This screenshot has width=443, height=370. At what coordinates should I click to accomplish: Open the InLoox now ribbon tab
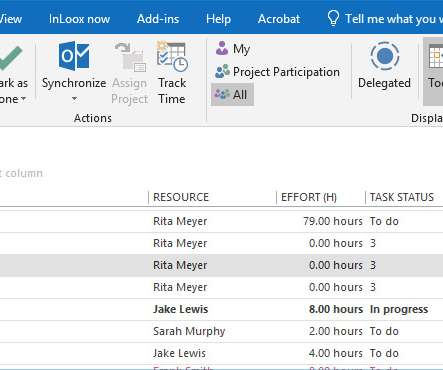[79, 19]
